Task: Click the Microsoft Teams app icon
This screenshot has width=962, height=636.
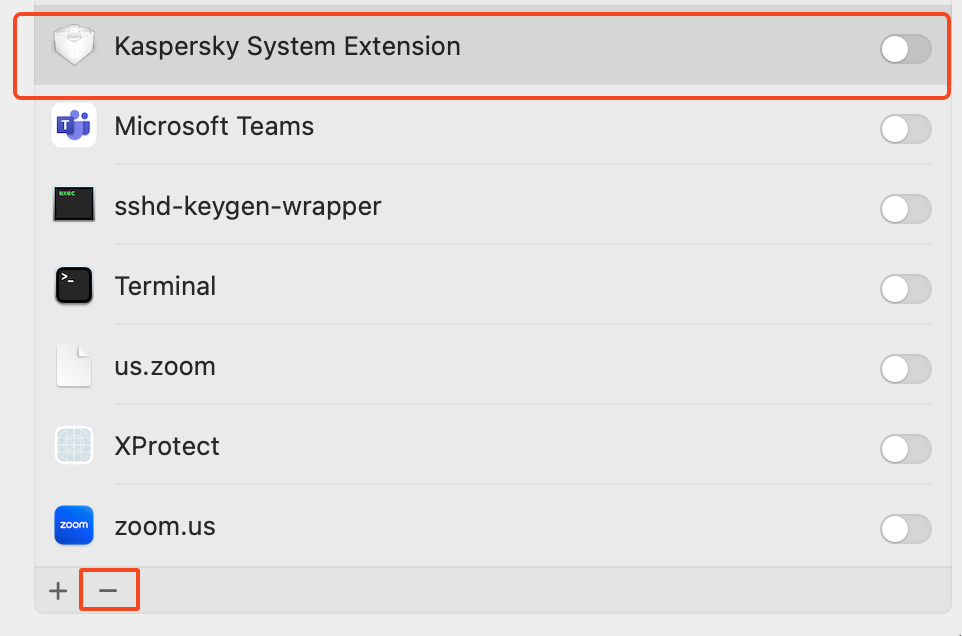Action: [x=74, y=126]
